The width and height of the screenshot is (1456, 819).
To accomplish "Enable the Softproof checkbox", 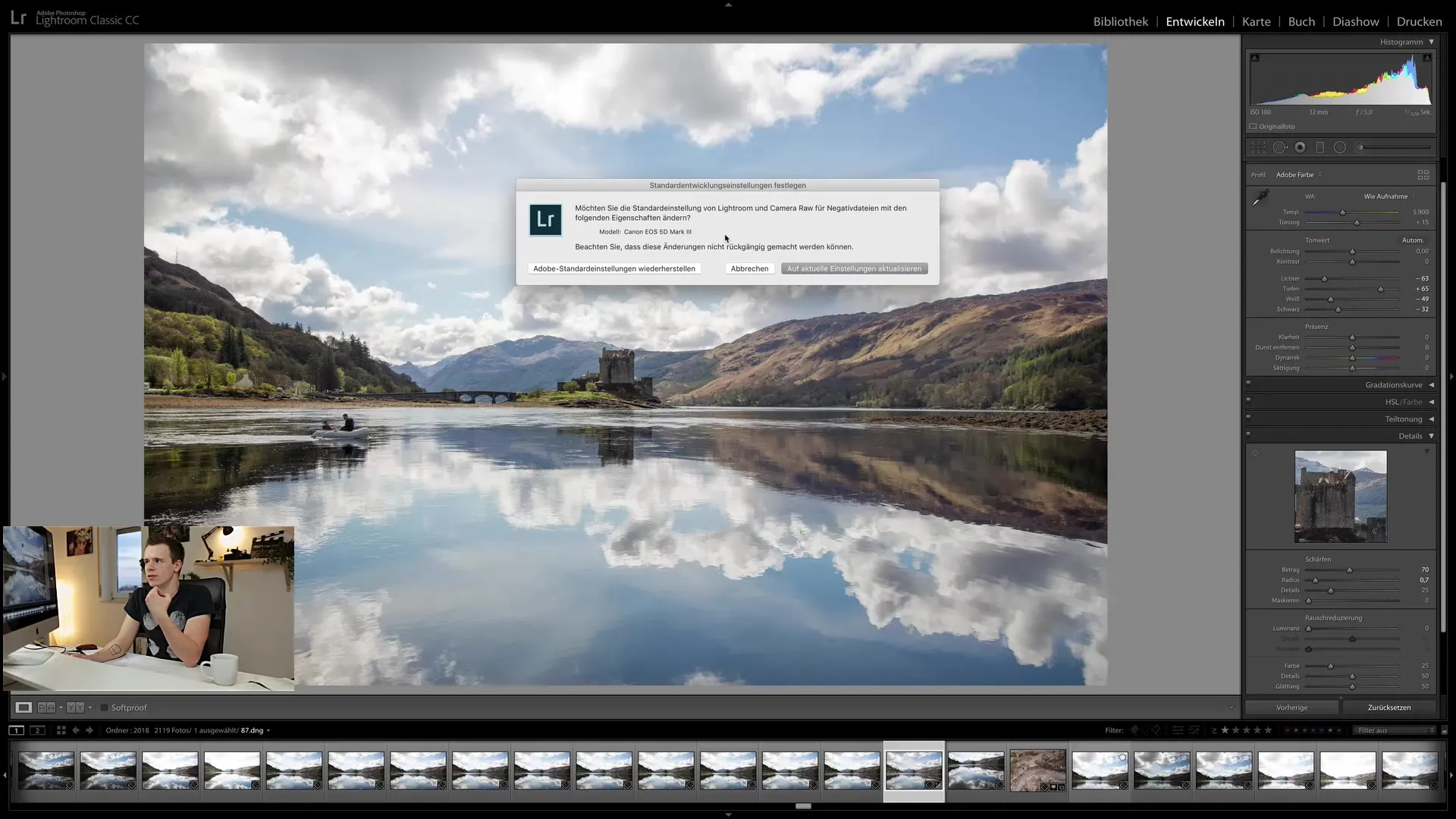I will (x=105, y=708).
